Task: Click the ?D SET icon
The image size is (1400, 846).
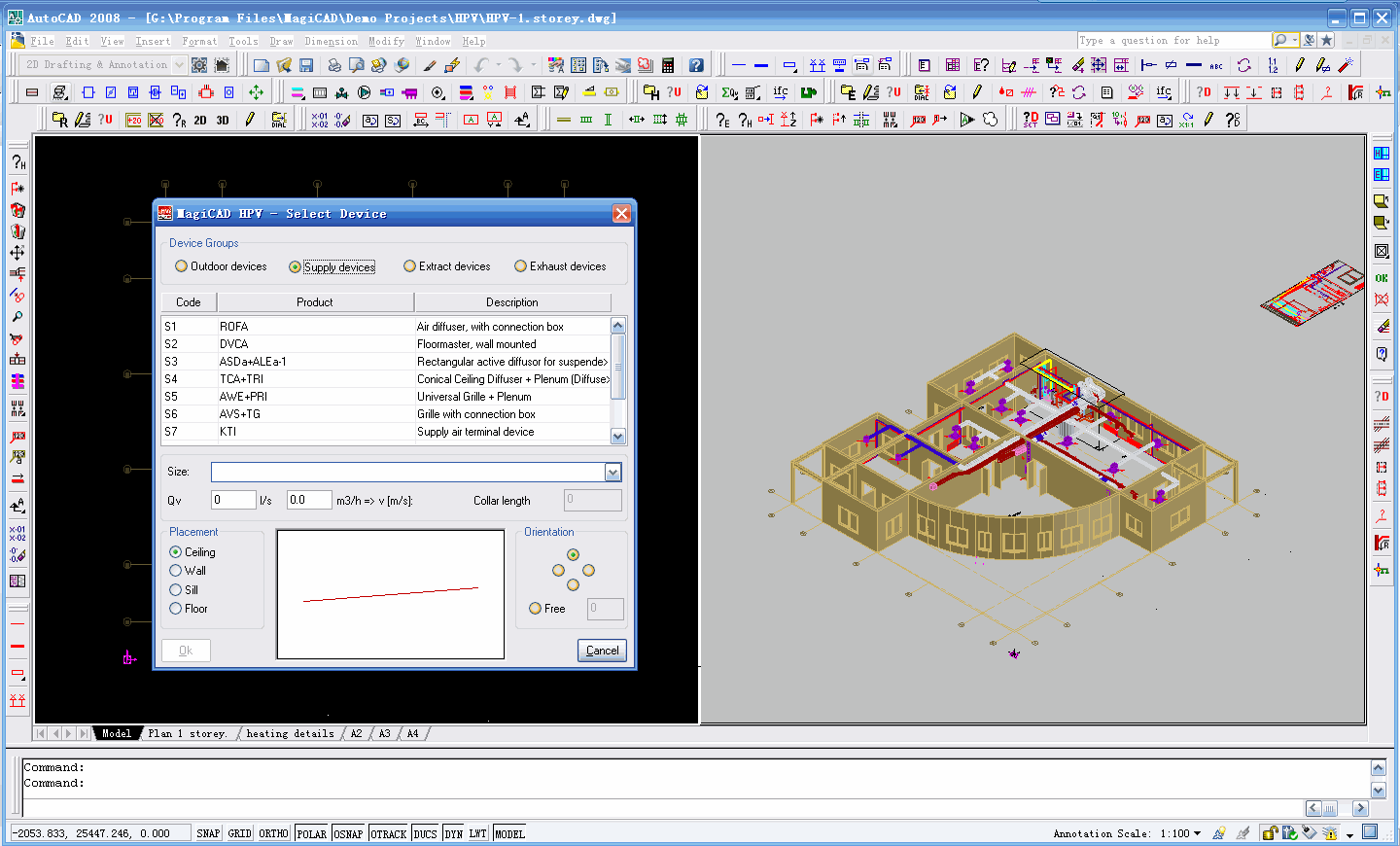Action: [1031, 120]
